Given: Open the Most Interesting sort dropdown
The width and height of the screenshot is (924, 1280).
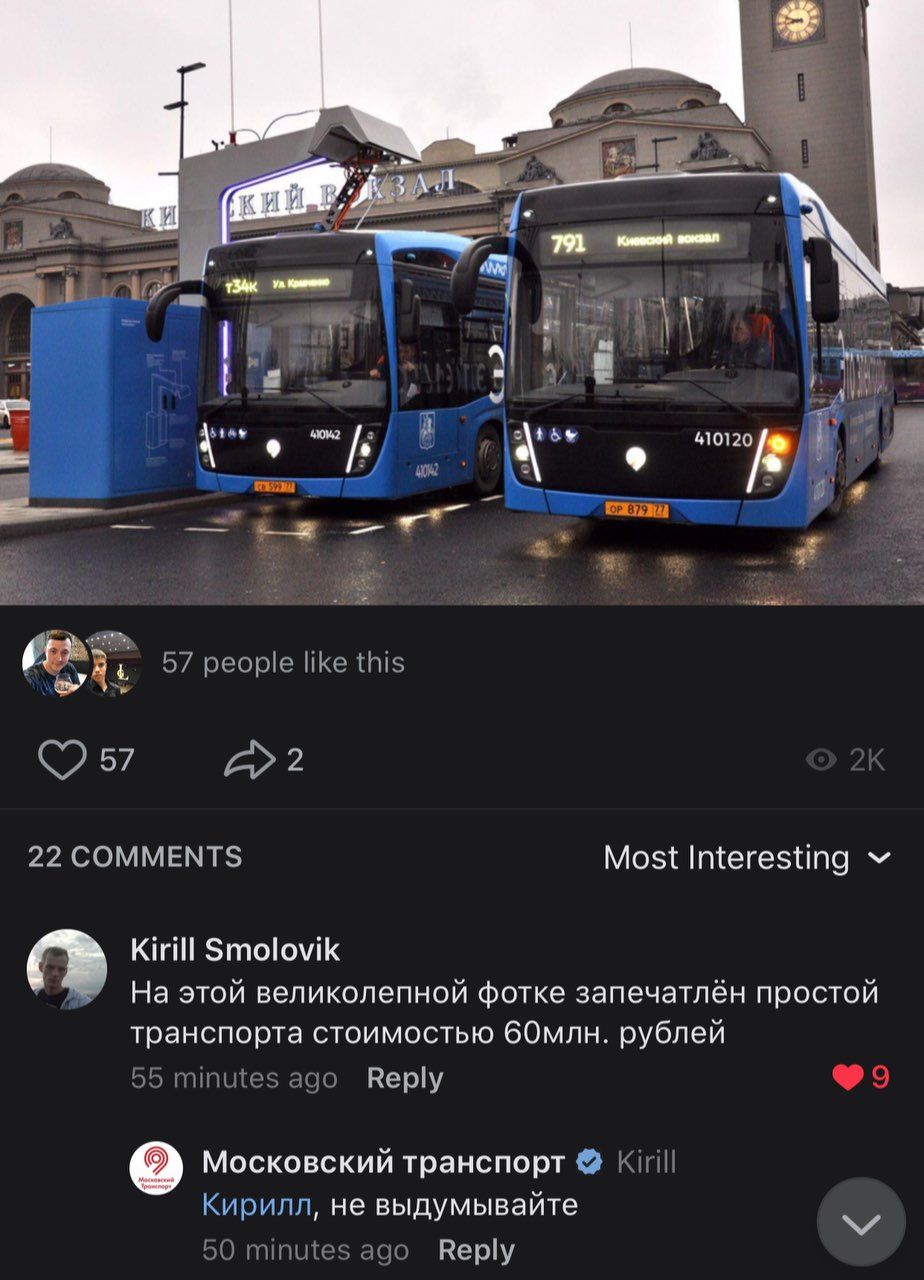Looking at the screenshot, I should 747,857.
